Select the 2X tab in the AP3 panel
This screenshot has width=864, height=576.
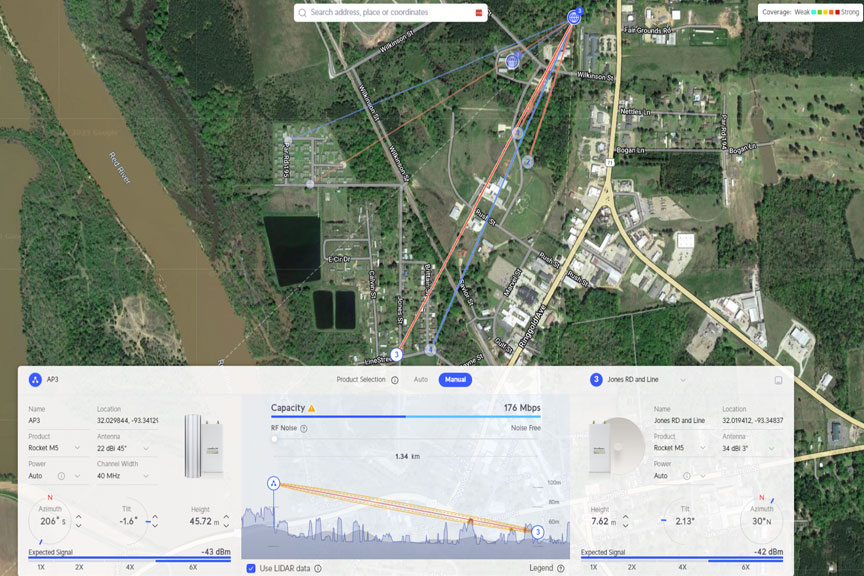78,566
